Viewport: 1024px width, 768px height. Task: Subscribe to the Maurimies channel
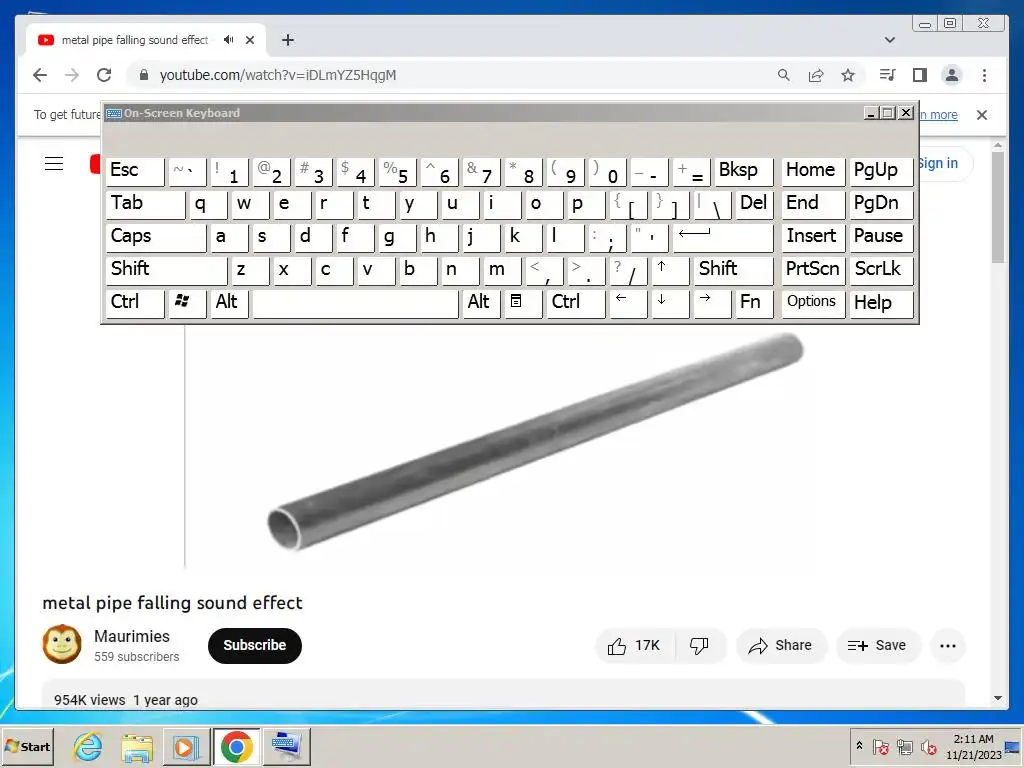tap(255, 645)
